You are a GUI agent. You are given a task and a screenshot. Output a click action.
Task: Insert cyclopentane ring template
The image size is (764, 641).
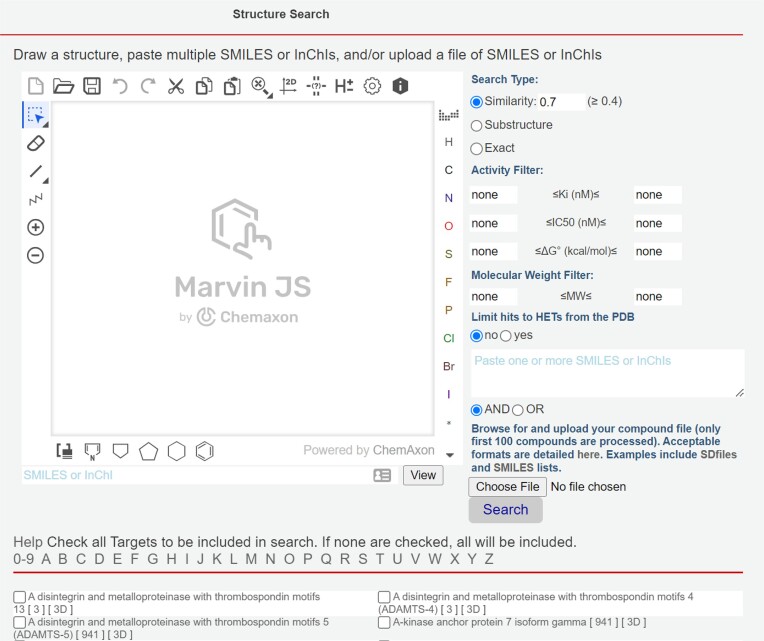pyautogui.click(x=148, y=451)
